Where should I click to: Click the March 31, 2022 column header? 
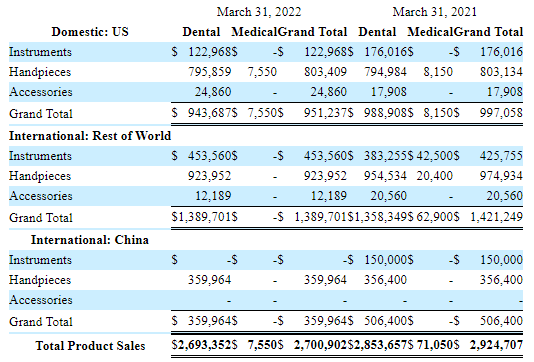pyautogui.click(x=259, y=12)
